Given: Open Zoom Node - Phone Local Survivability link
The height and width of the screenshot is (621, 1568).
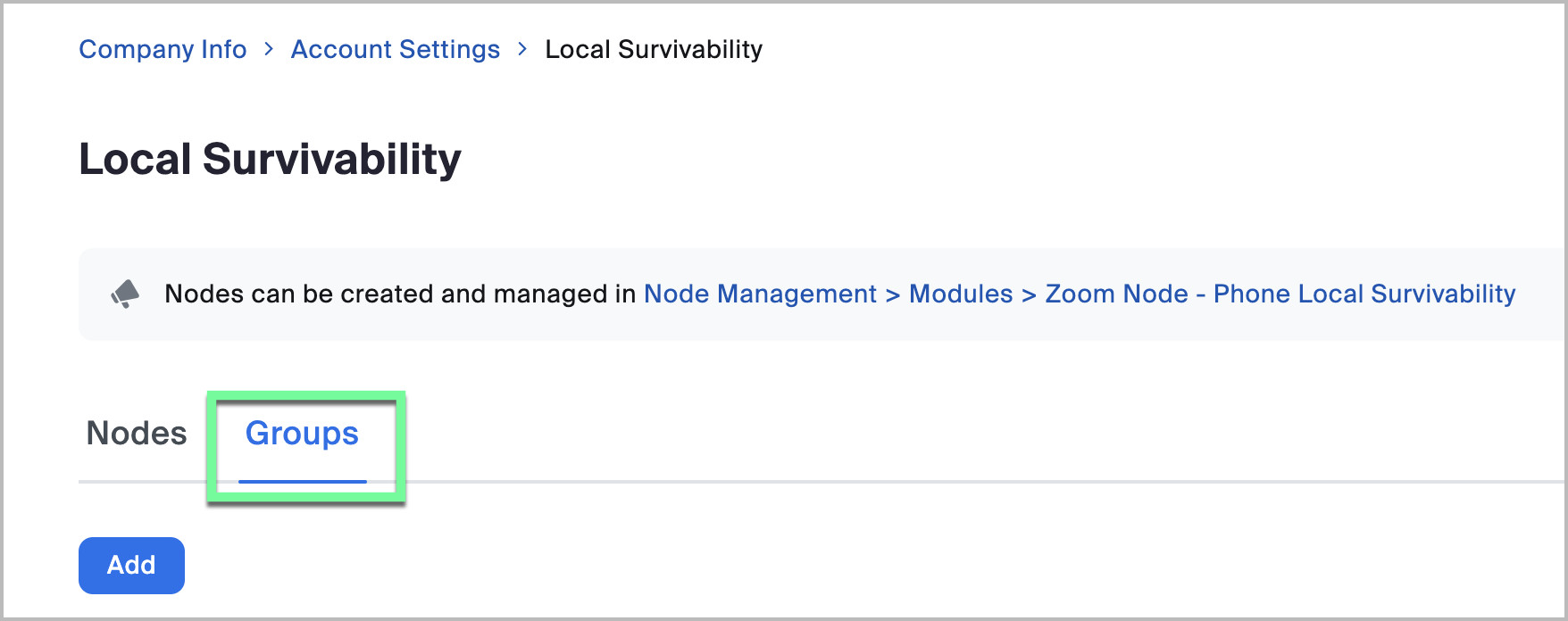Looking at the screenshot, I should pyautogui.click(x=1280, y=294).
